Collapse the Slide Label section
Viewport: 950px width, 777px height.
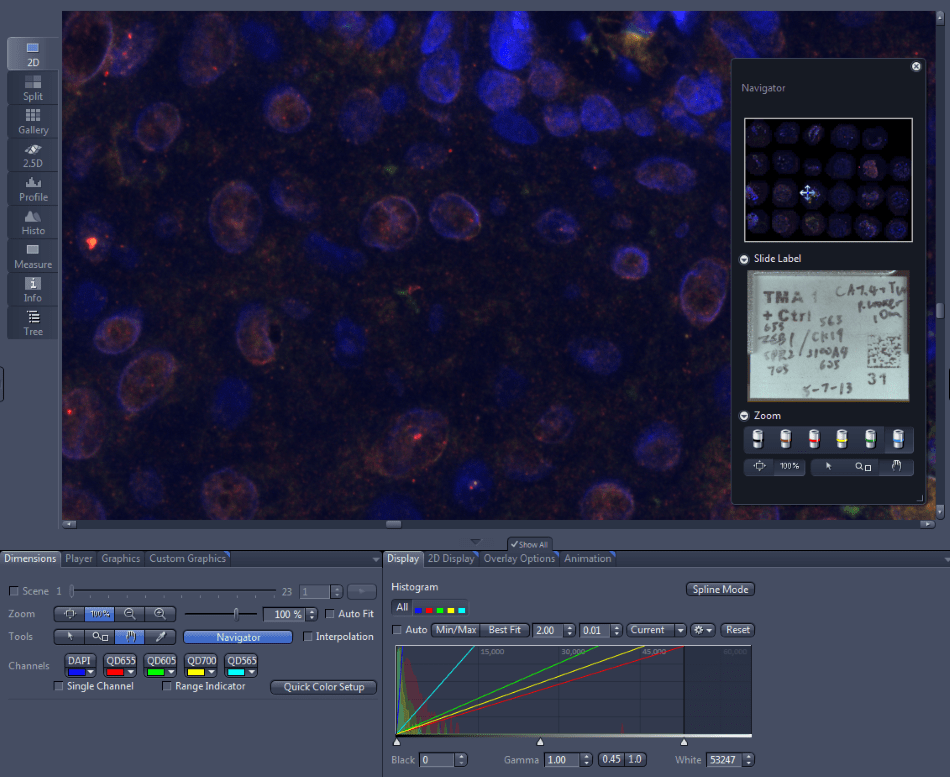coord(744,259)
